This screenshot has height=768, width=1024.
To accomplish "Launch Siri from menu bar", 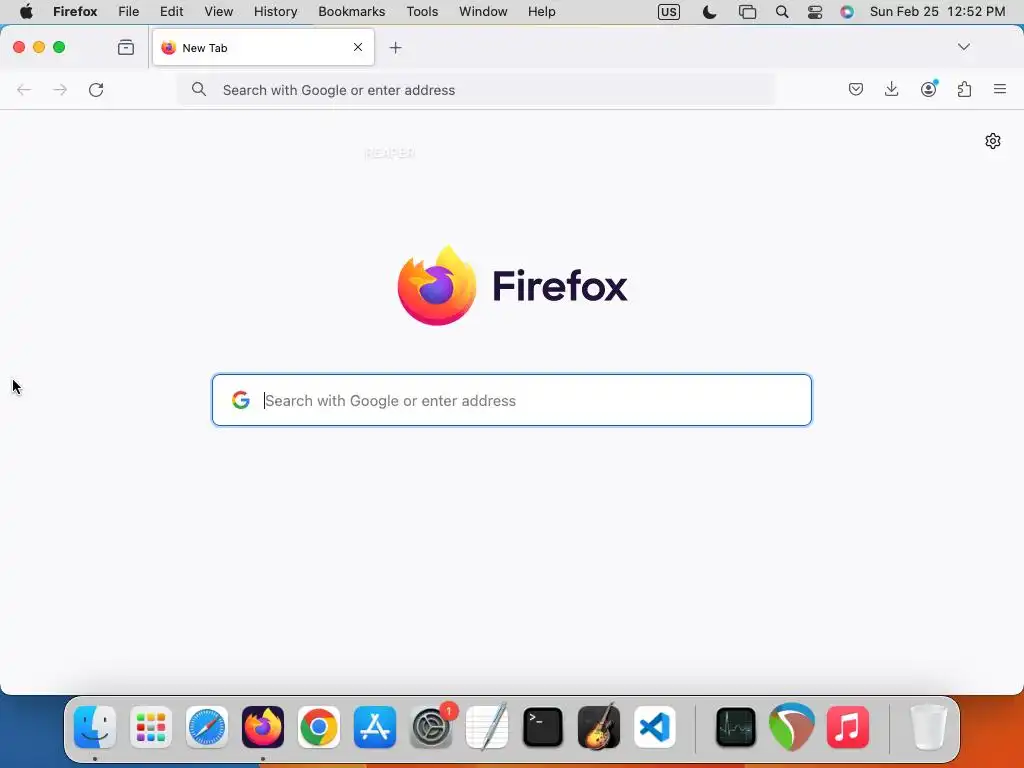I will (847, 12).
